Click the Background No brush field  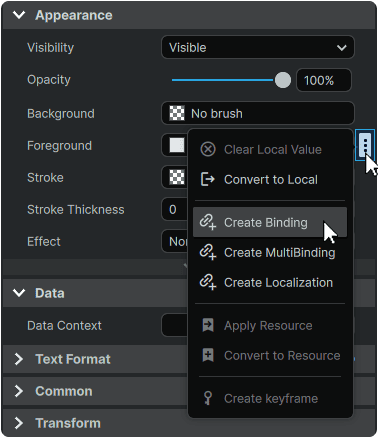258,113
